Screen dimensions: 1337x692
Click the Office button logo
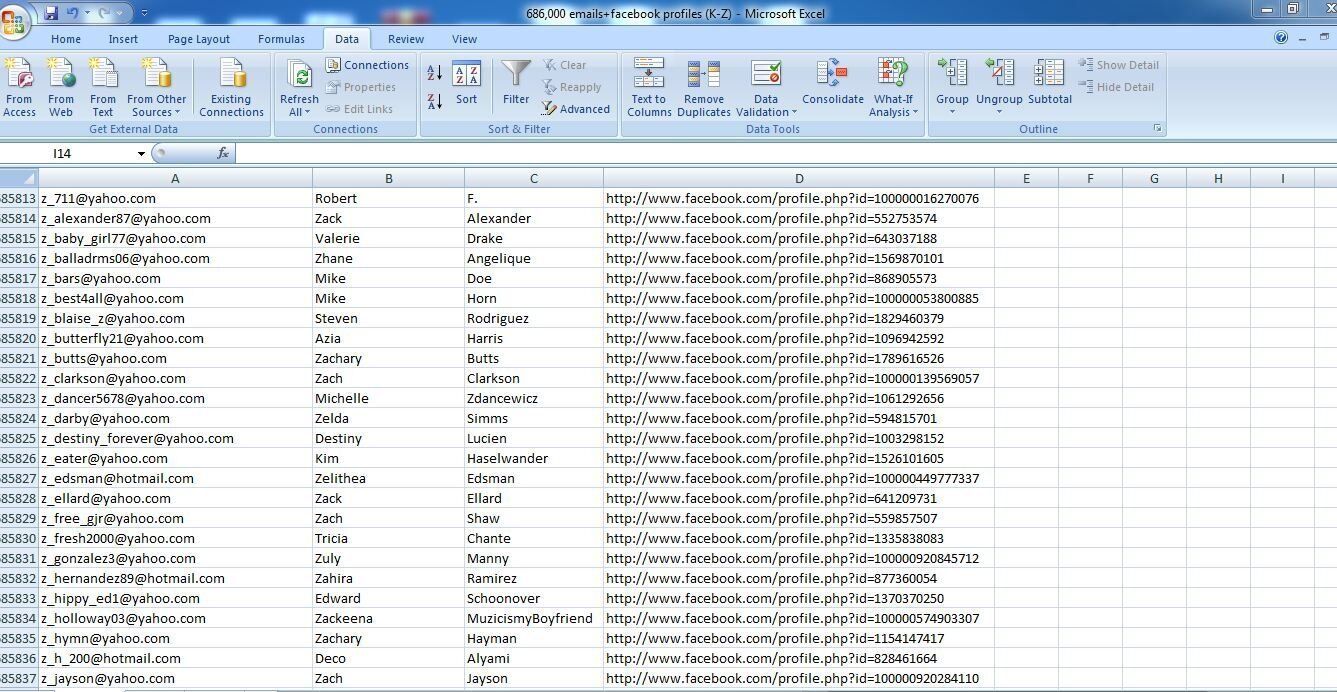(14, 21)
